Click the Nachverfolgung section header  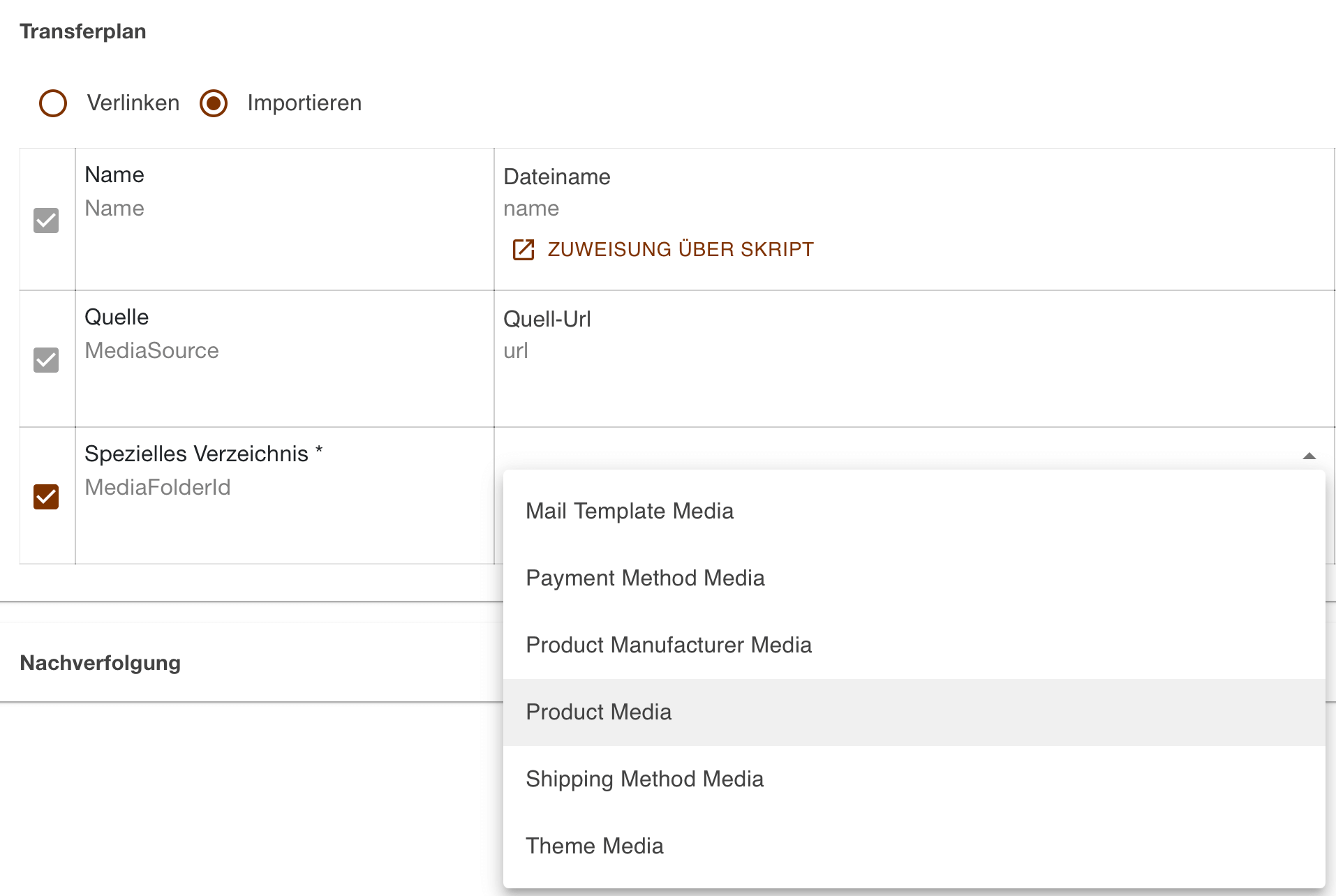[x=100, y=662]
